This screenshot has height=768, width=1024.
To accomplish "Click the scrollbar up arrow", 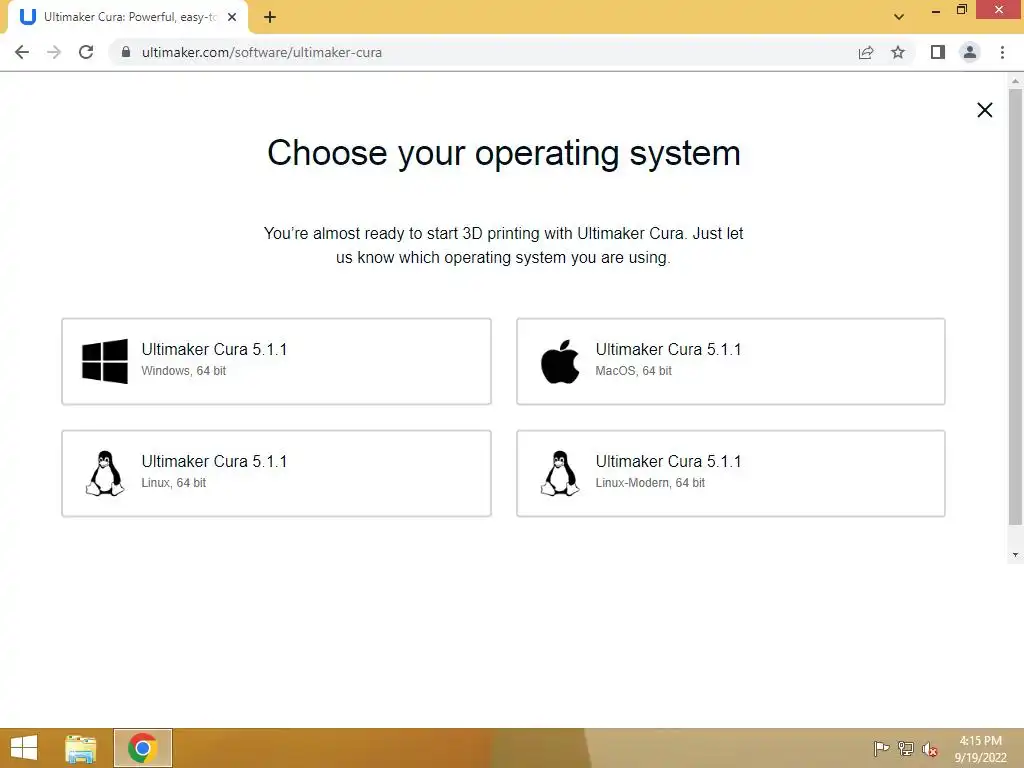I will pos(1015,81).
